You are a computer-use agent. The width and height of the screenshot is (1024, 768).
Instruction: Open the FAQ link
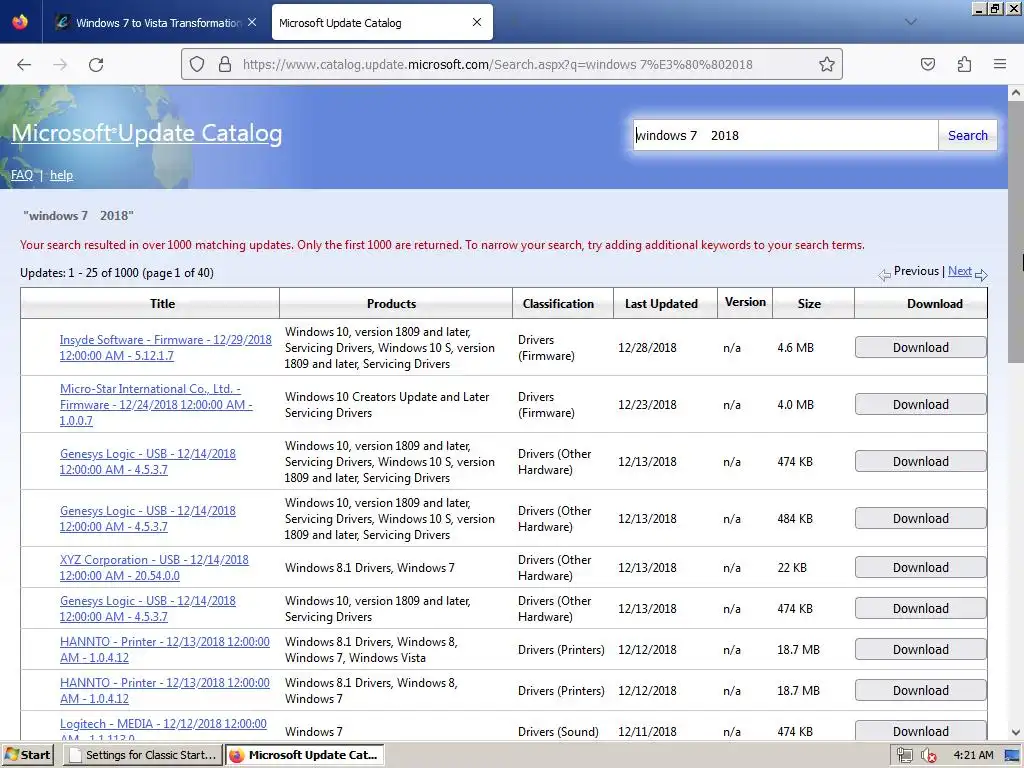22,175
